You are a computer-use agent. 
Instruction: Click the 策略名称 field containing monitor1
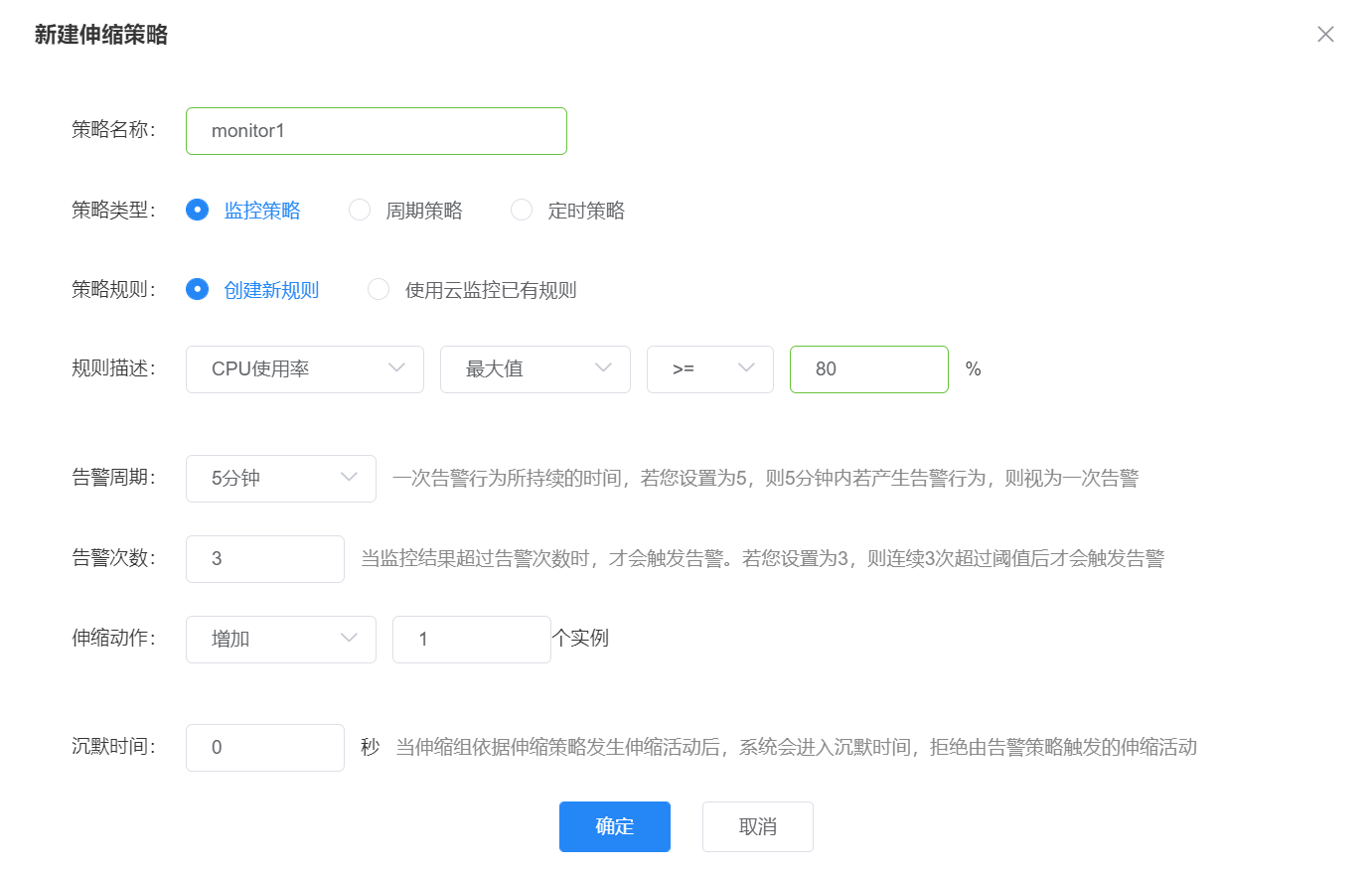tap(376, 131)
